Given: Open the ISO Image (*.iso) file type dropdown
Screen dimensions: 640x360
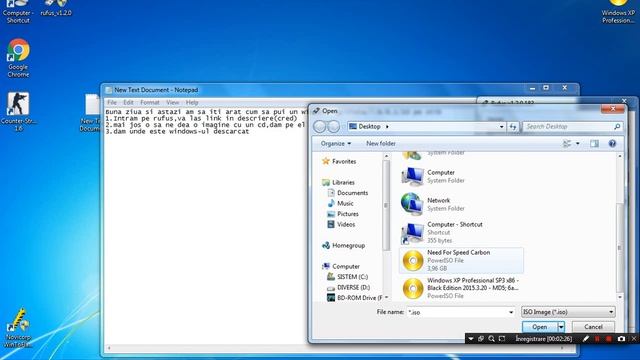Looking at the screenshot, I should click(x=568, y=312).
